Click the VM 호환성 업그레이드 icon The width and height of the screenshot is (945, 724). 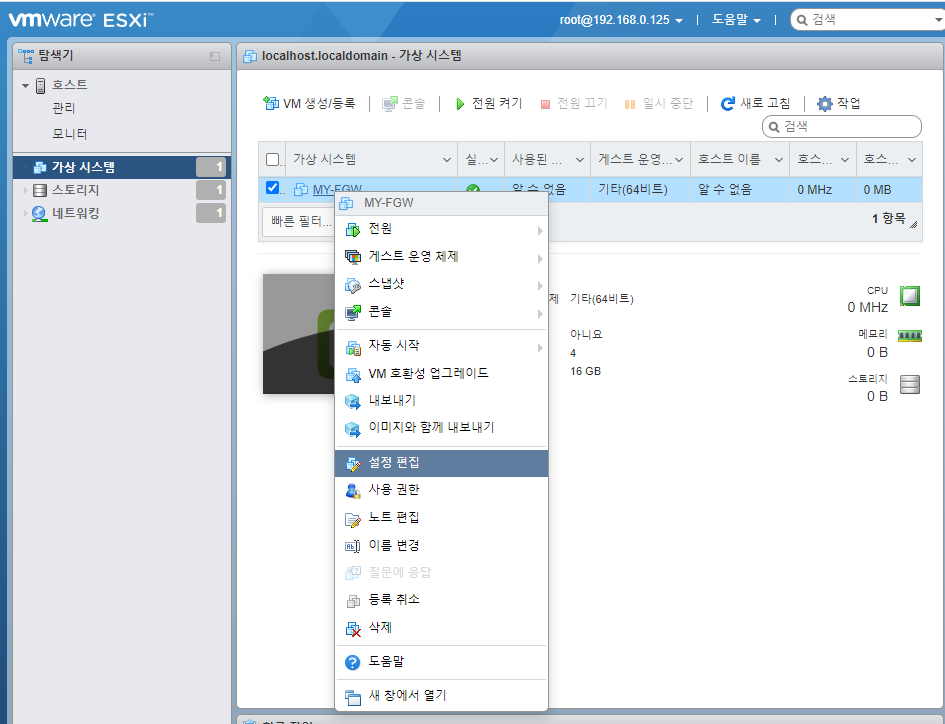click(x=353, y=374)
